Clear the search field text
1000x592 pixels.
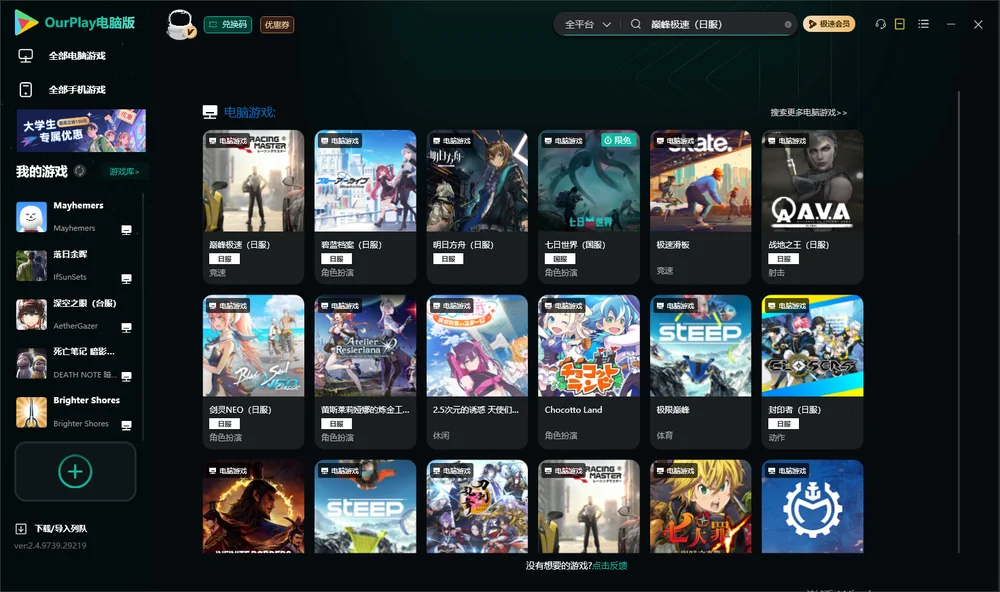pyautogui.click(x=788, y=25)
